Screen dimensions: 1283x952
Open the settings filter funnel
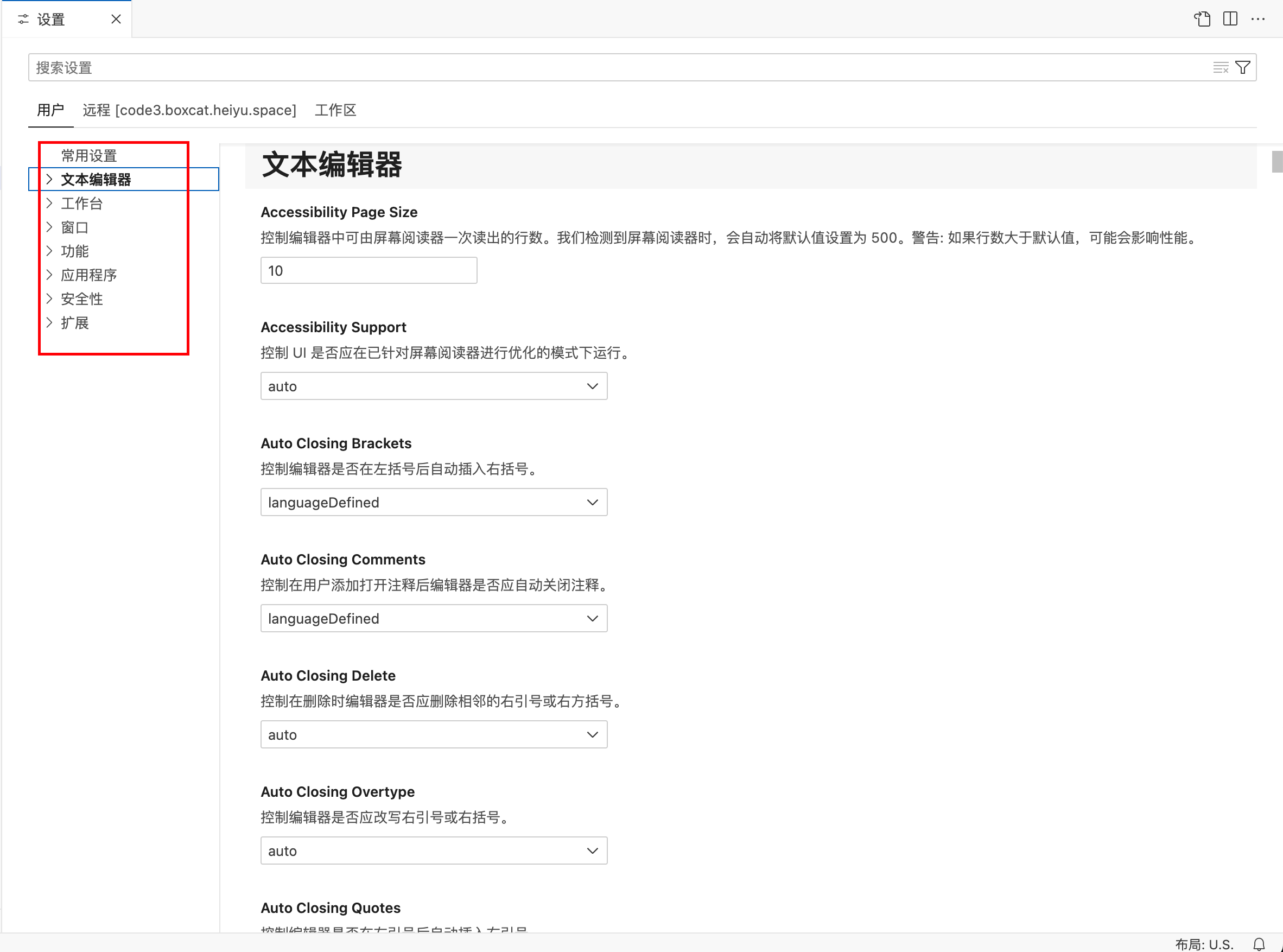click(x=1243, y=68)
